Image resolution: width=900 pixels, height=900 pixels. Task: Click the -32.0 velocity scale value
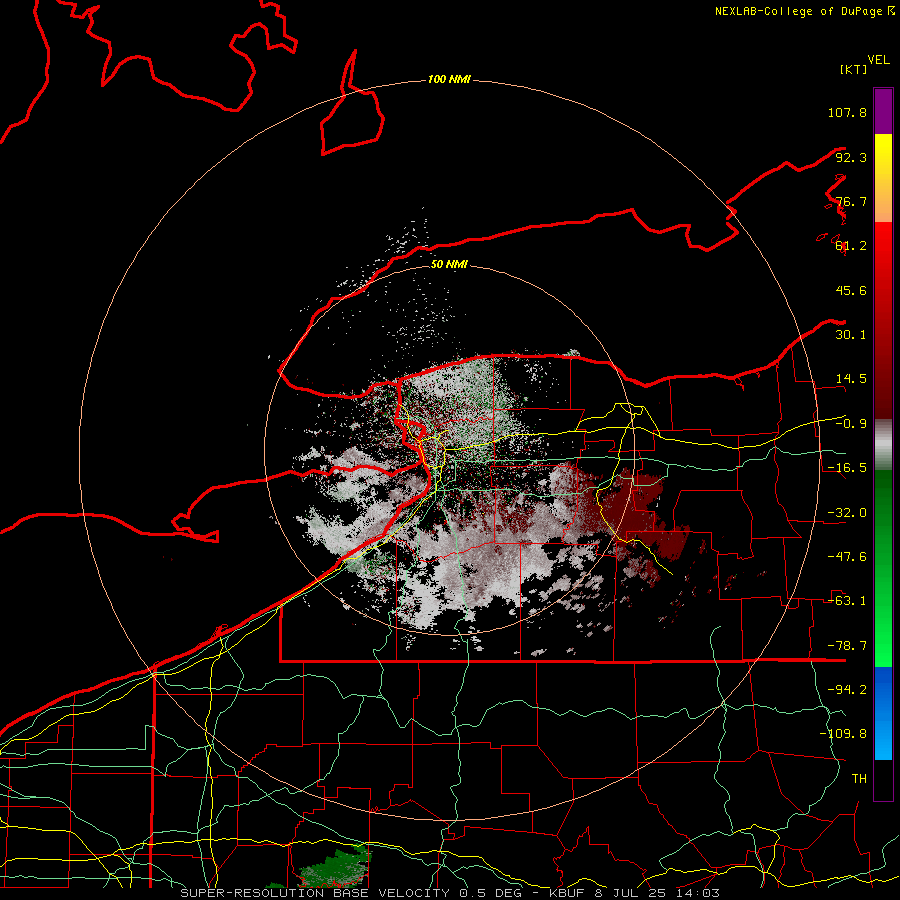pos(847,513)
